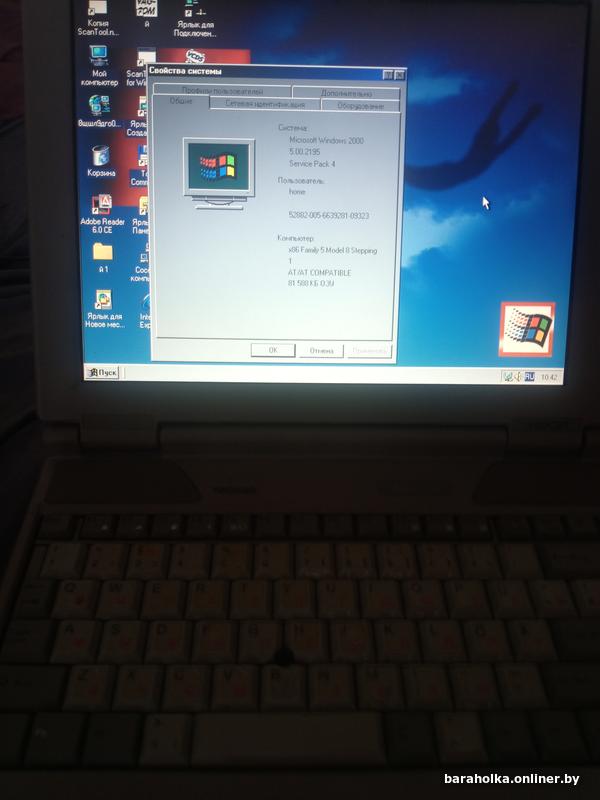Open the network globe desktop icon

point(99,111)
